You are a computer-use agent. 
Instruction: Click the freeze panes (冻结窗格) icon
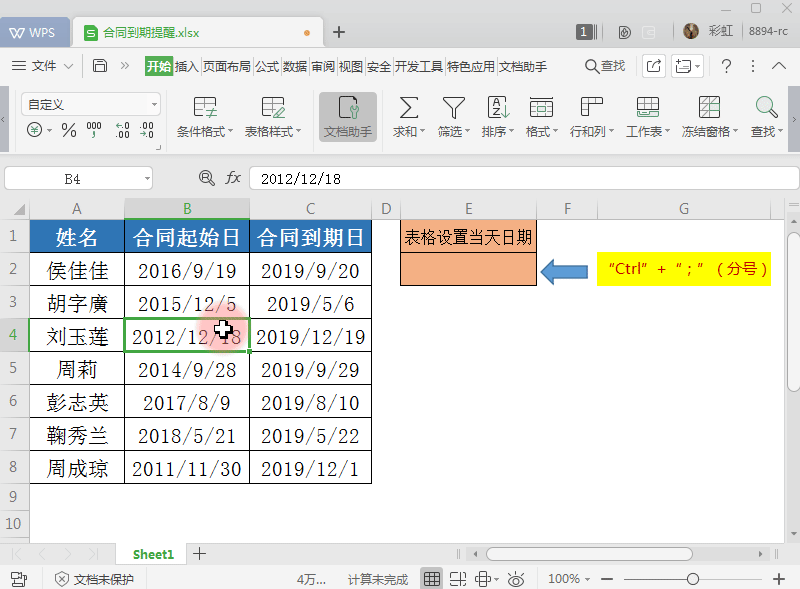coord(709,108)
